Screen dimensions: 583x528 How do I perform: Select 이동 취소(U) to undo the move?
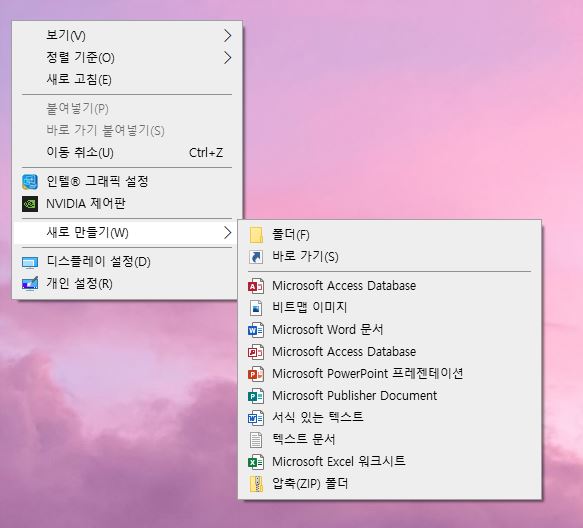coord(128,152)
